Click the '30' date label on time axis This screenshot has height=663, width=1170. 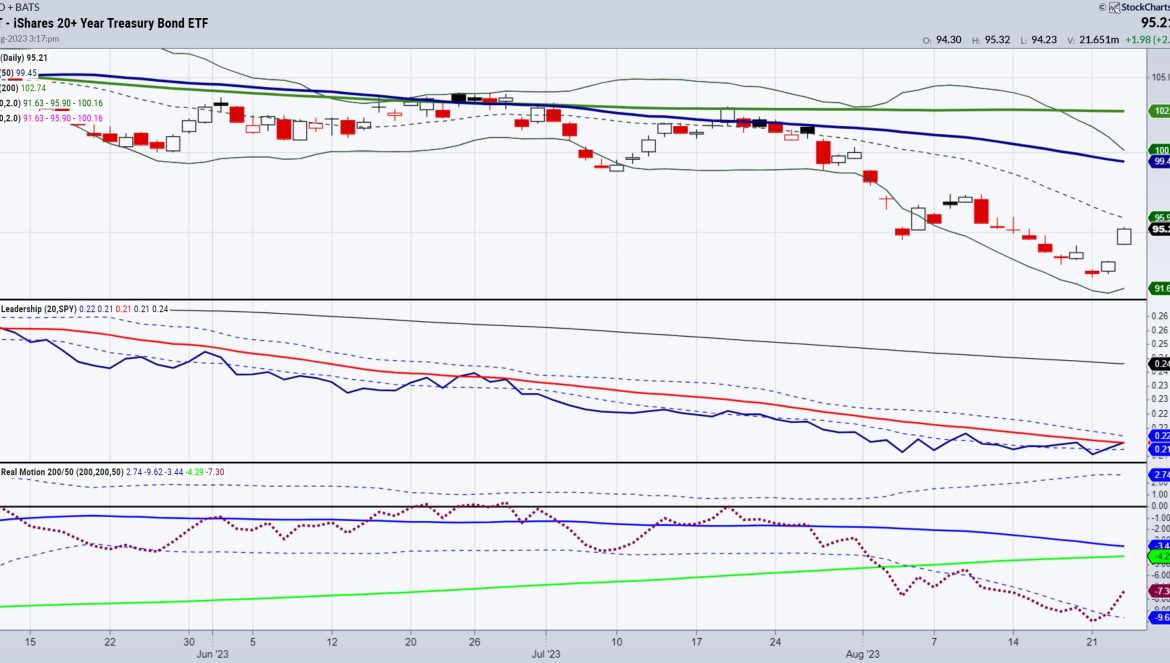(189, 641)
